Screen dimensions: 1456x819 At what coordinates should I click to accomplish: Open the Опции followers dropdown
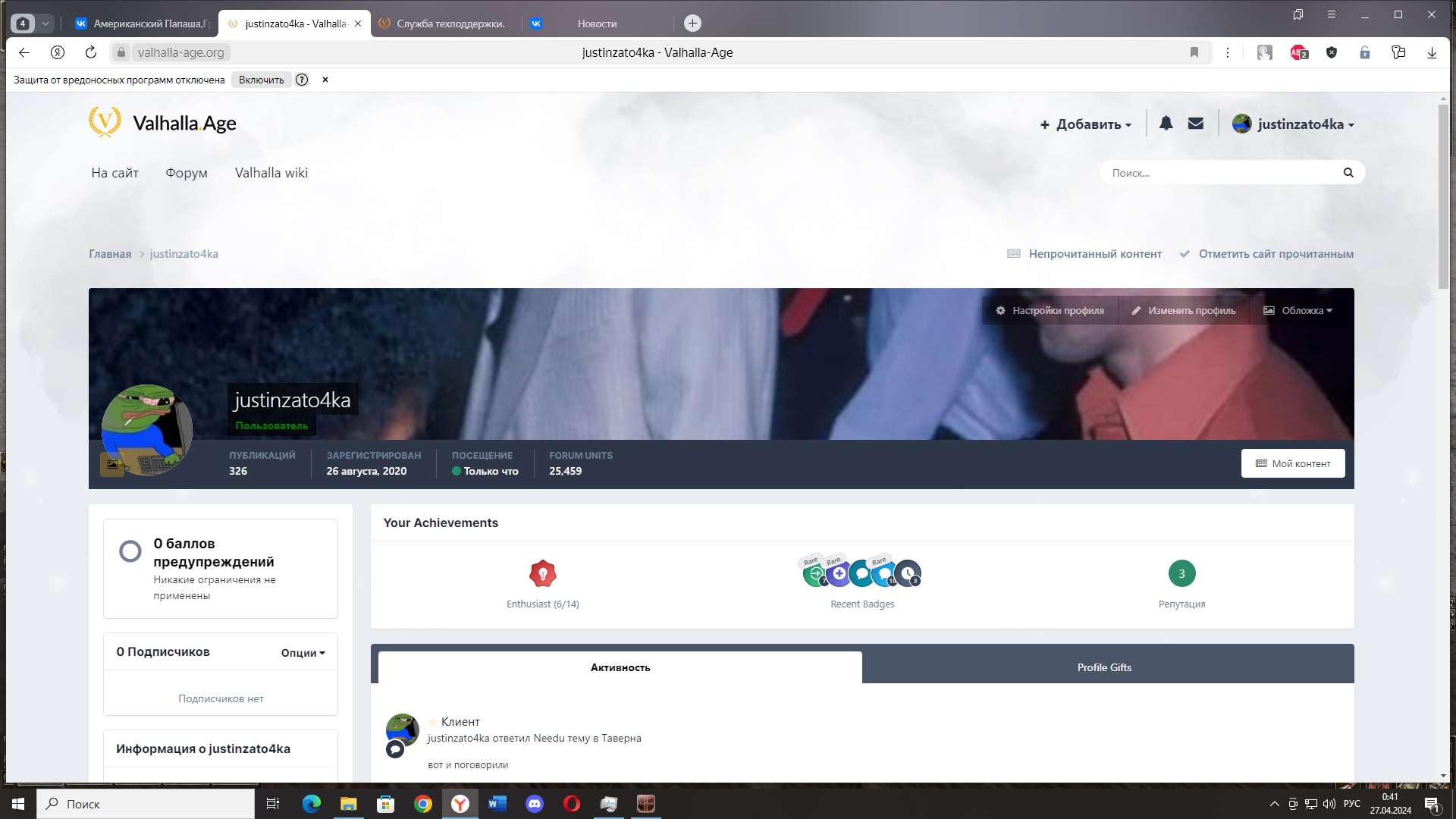tap(303, 653)
